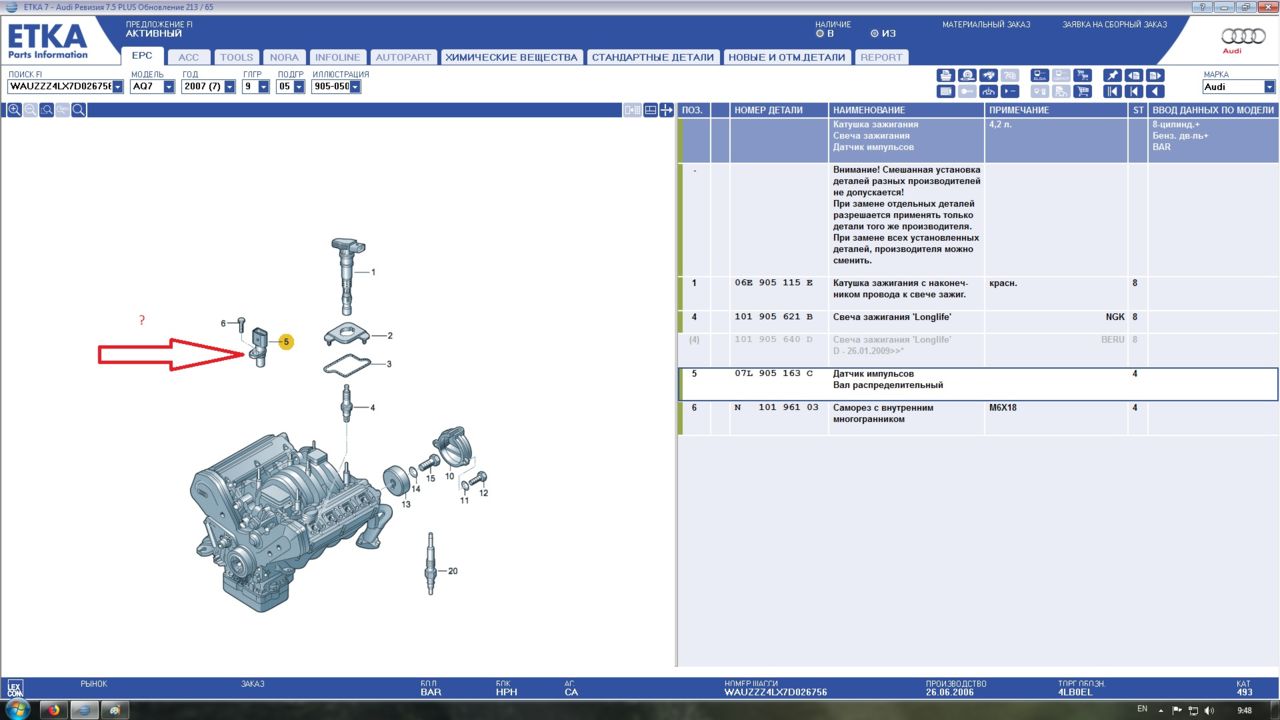Click the last magnifier icon above illustration
Screen dimensions: 1280x720
tap(78, 110)
